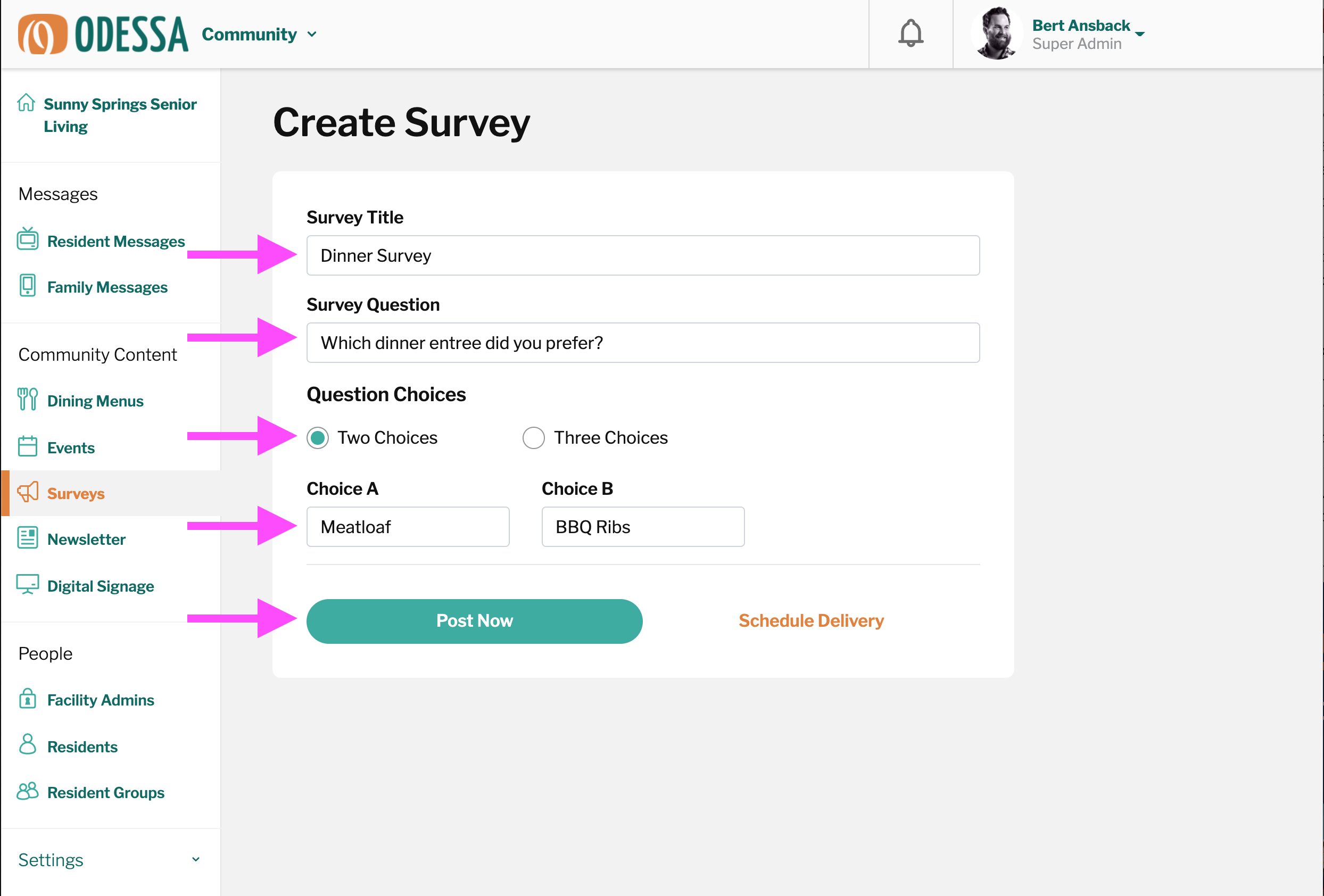Image resolution: width=1324 pixels, height=896 pixels.
Task: Click the Newsletter icon in sidebar
Action: [27, 538]
